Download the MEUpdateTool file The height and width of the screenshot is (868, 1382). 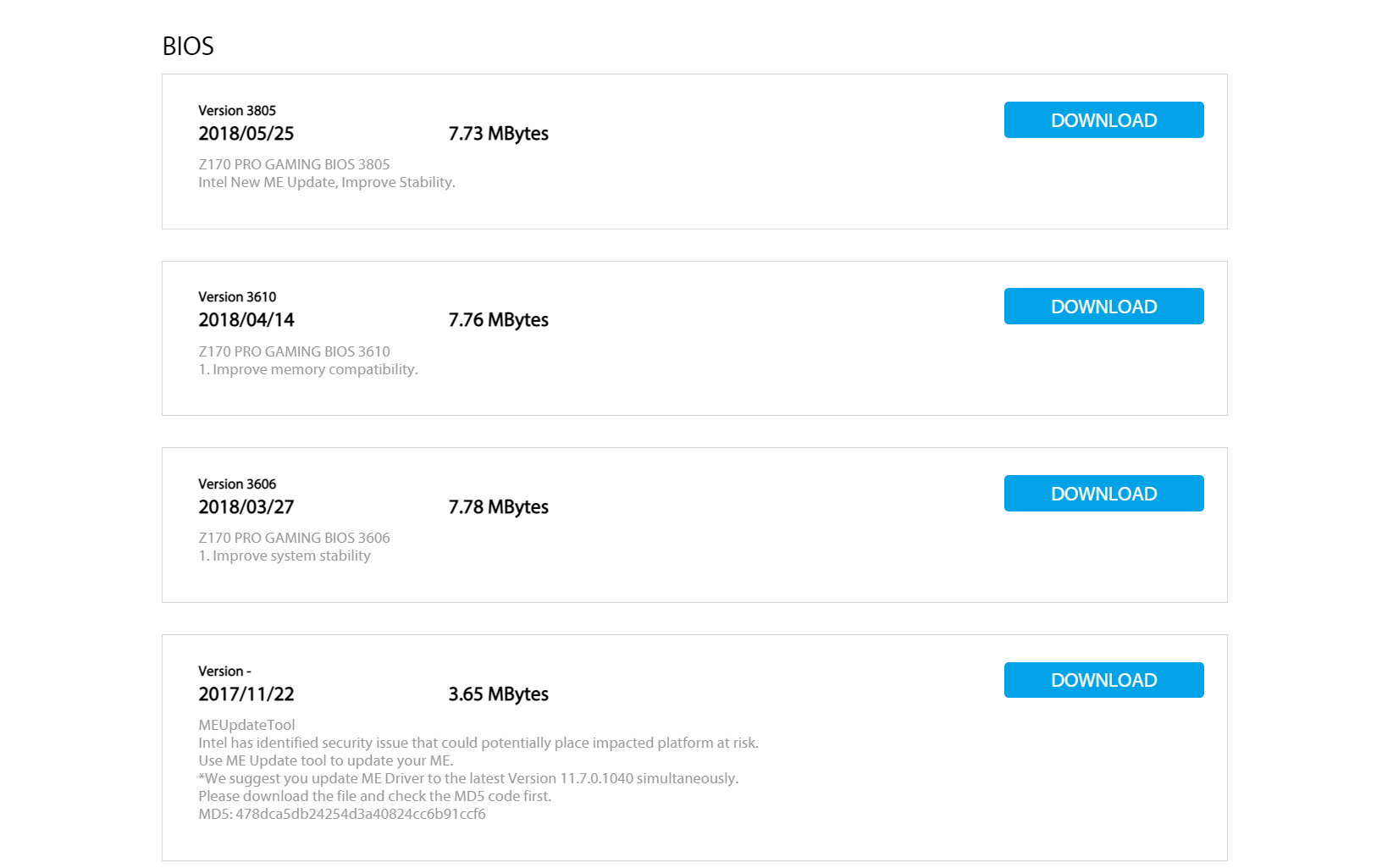point(1103,680)
